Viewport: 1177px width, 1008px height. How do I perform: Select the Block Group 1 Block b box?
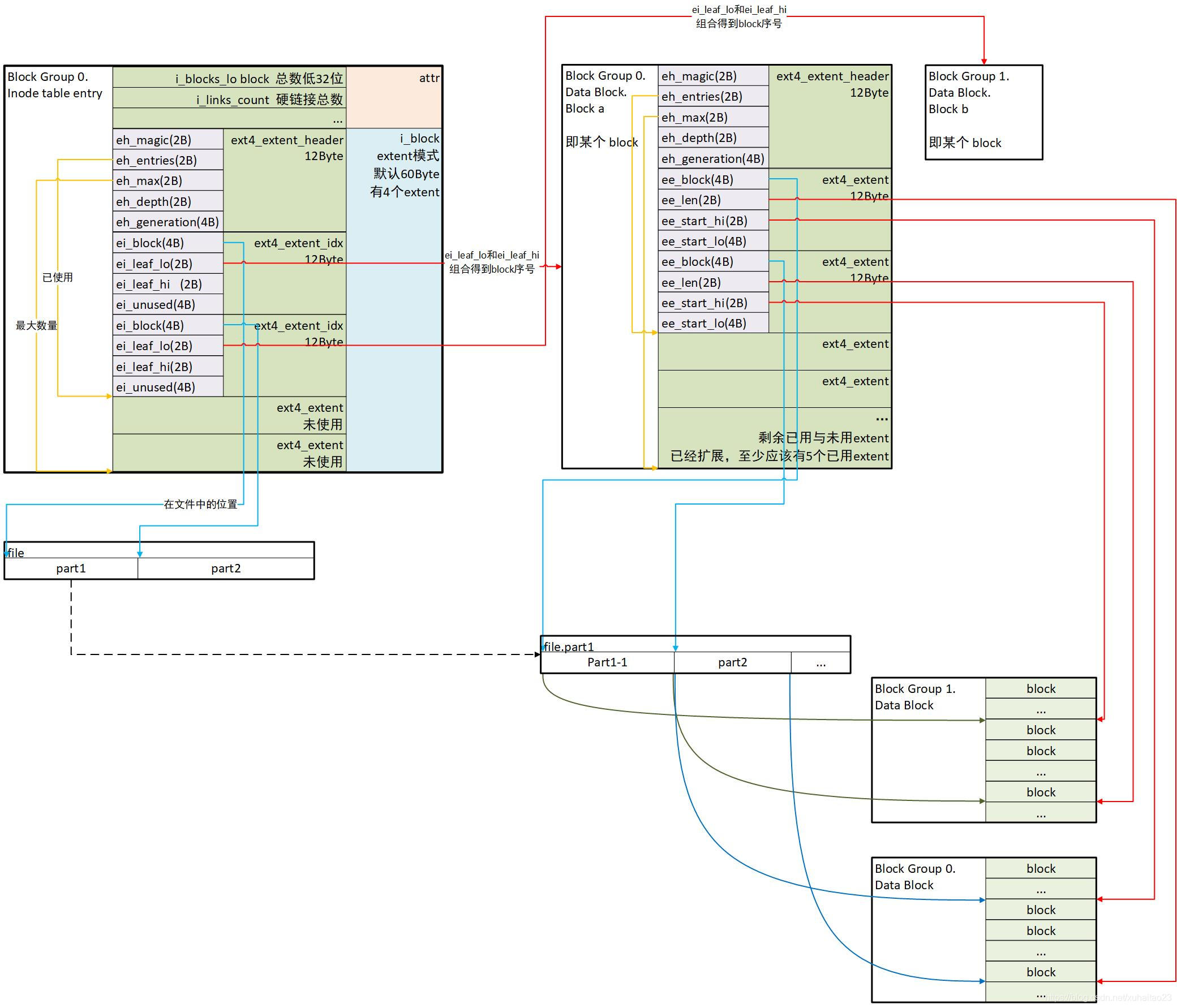point(983,112)
